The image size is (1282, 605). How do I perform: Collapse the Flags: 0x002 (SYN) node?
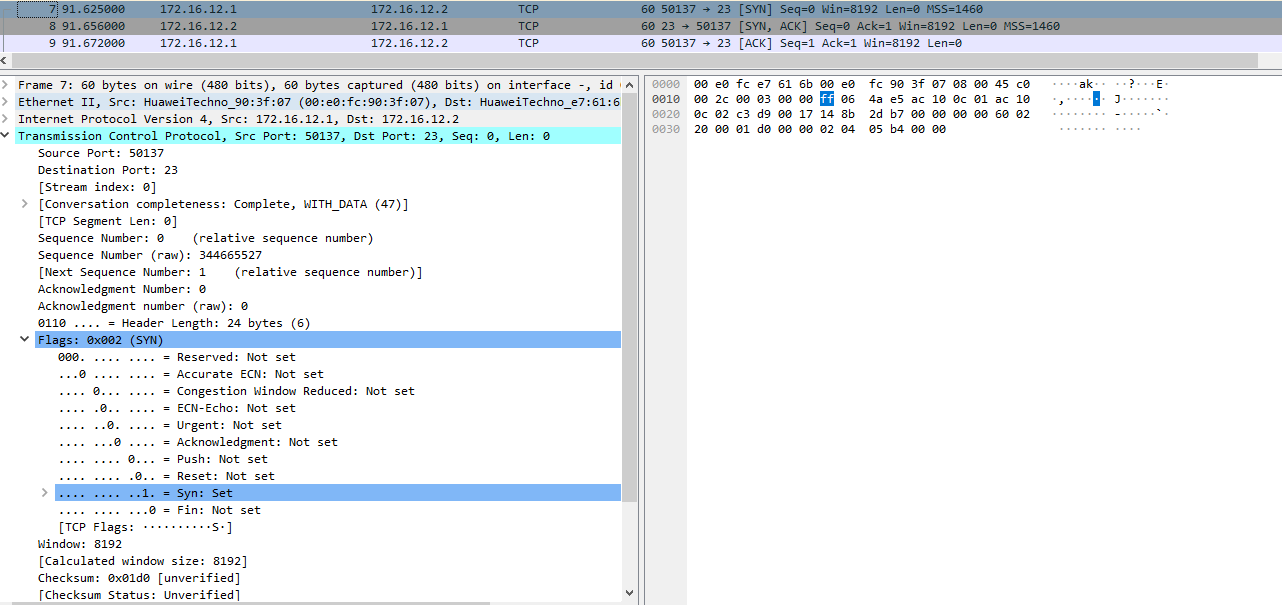[26, 340]
